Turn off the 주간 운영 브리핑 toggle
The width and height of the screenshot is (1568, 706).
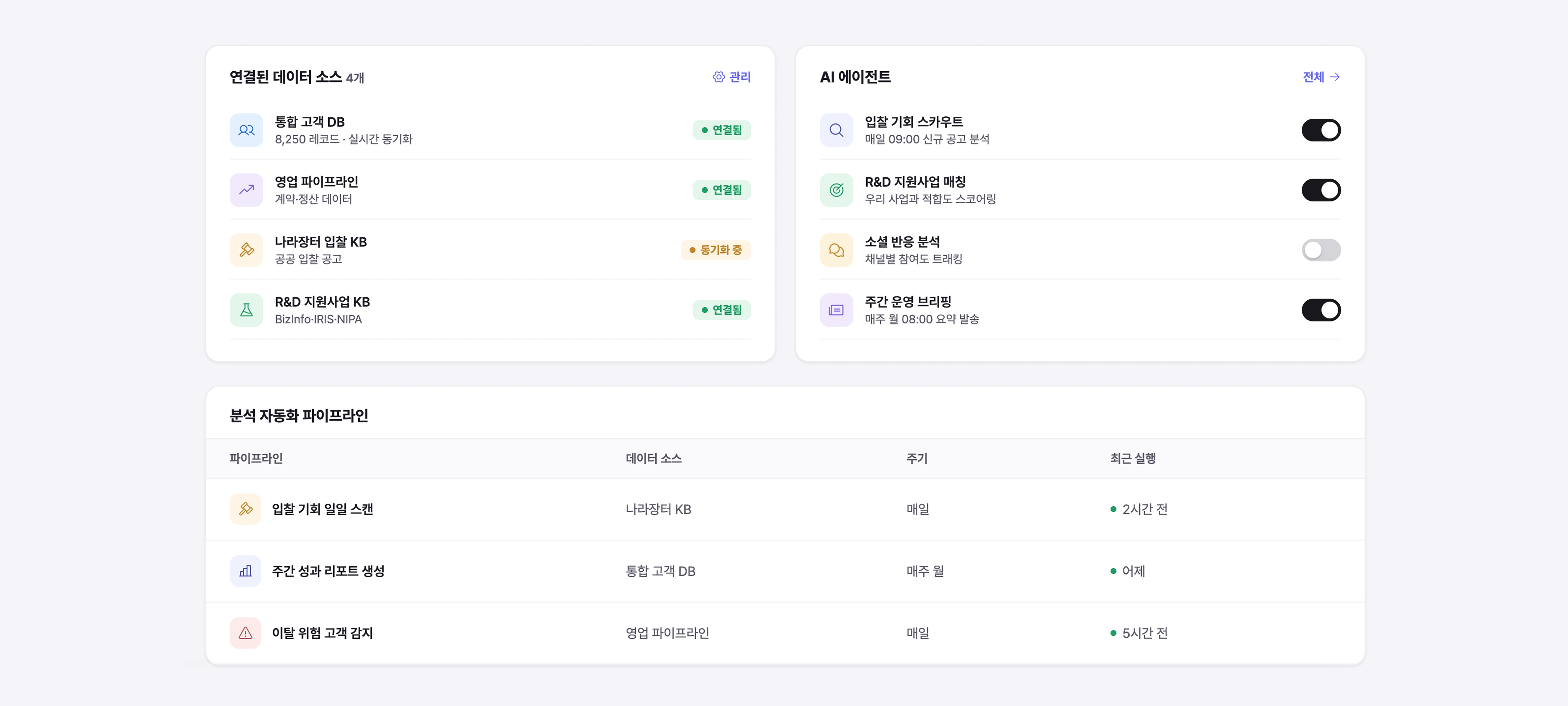[1321, 310]
